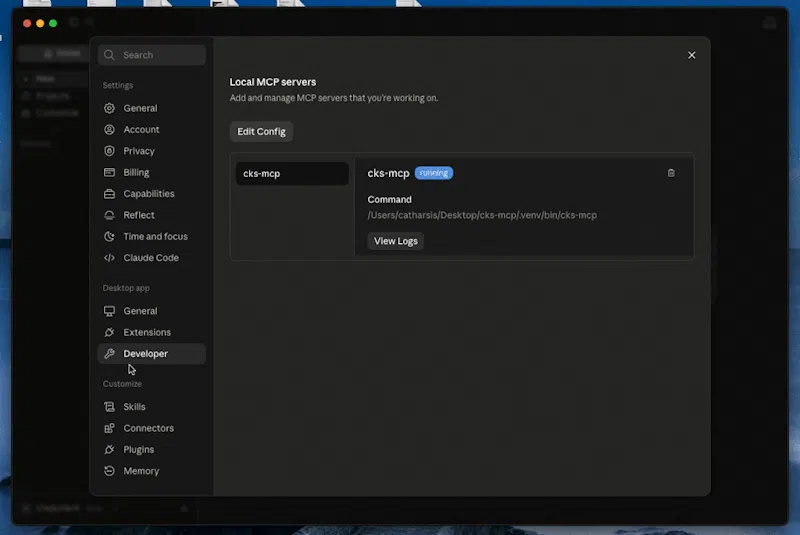Open Connectors page label
This screenshot has width=800, height=535.
pos(148,428)
